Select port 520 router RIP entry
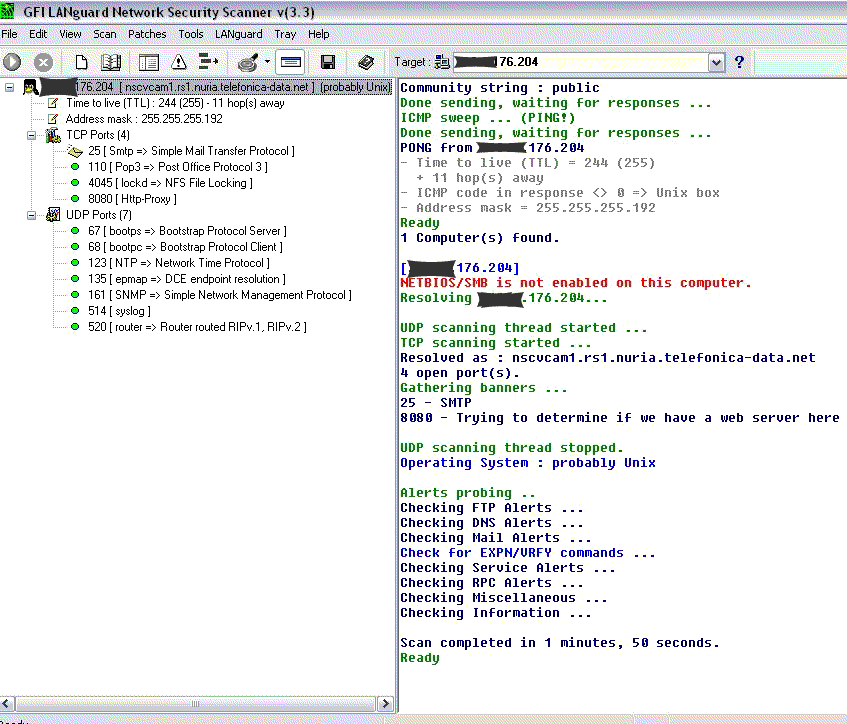This screenshot has width=847, height=724. click(x=197, y=327)
